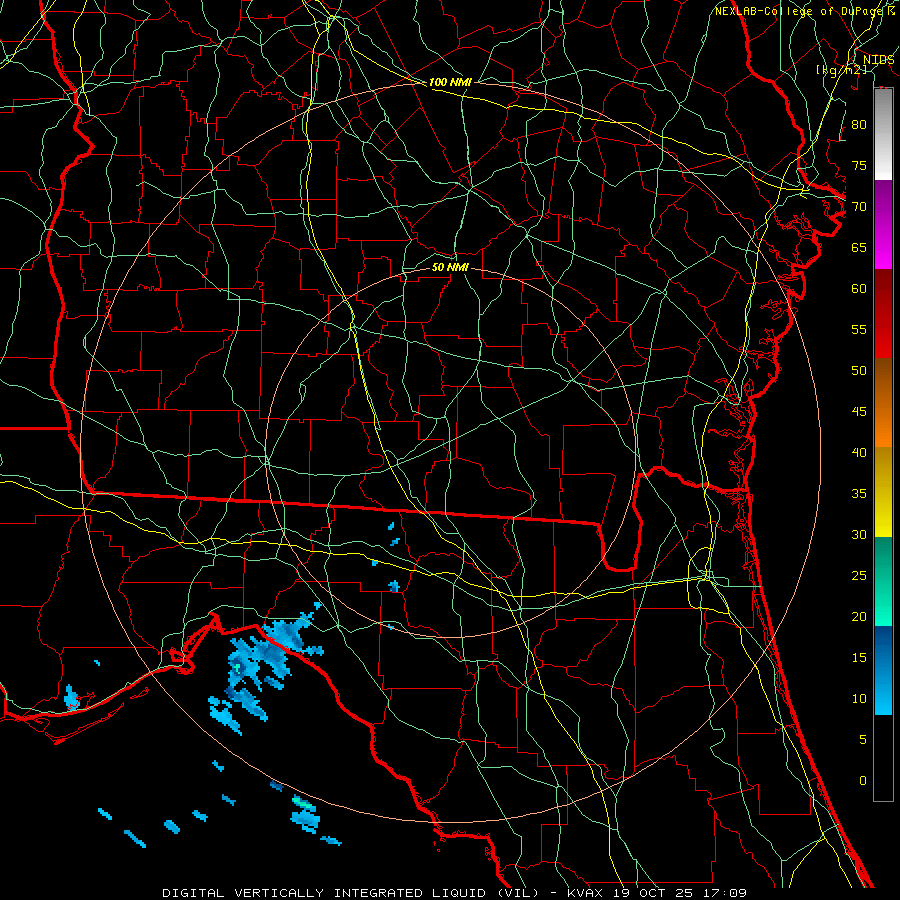This screenshot has height=900, width=900.
Task: Click the 65 value on the color scale
Action: (859, 247)
